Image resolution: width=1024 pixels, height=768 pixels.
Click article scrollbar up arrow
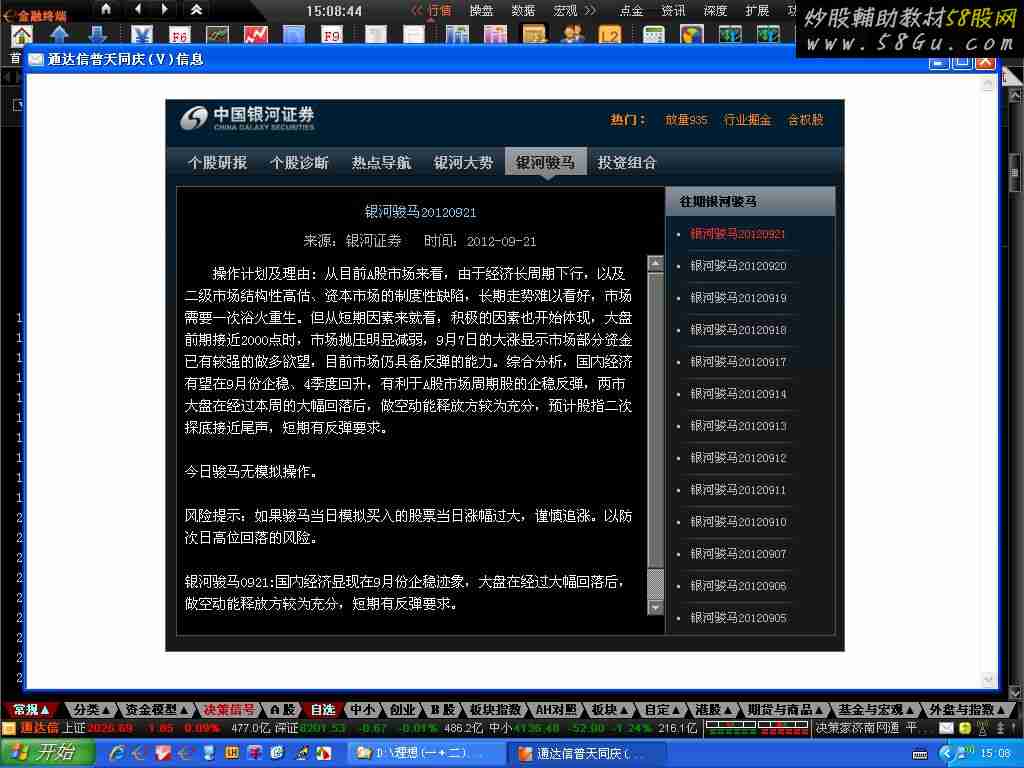[x=655, y=263]
